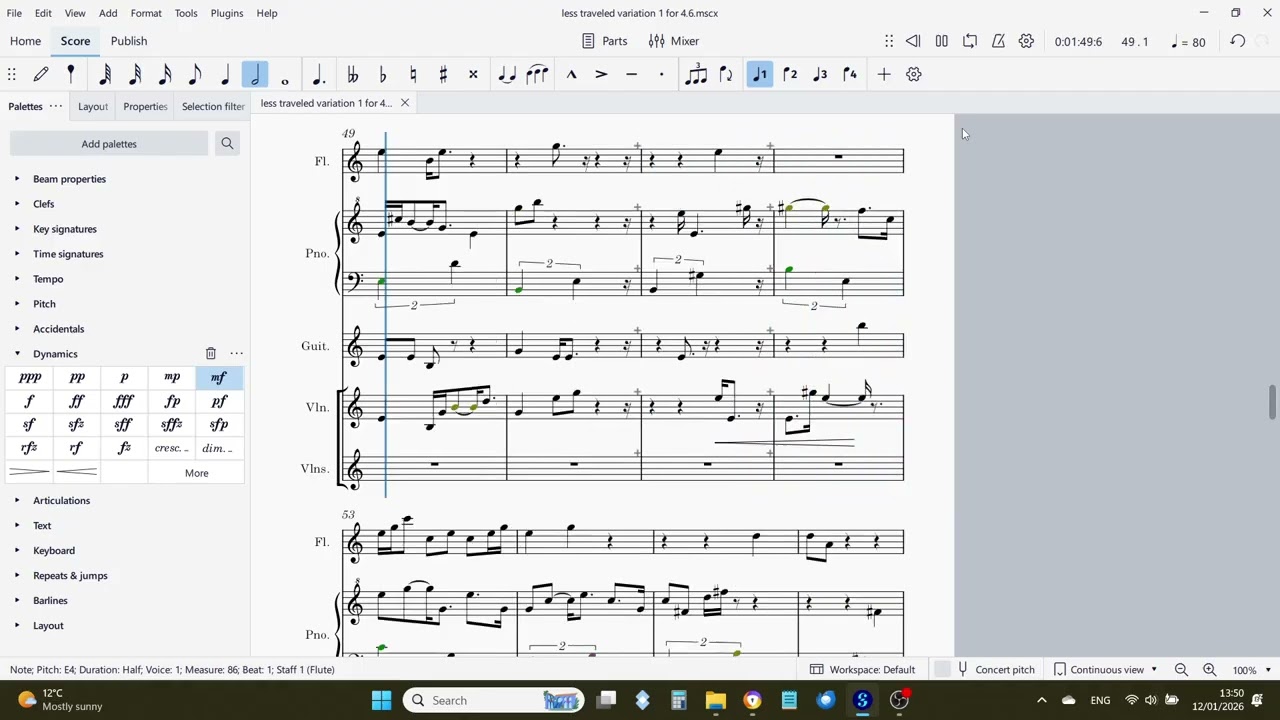This screenshot has width=1280, height=720.
Task: Open the Plugins menu
Action: [227, 13]
